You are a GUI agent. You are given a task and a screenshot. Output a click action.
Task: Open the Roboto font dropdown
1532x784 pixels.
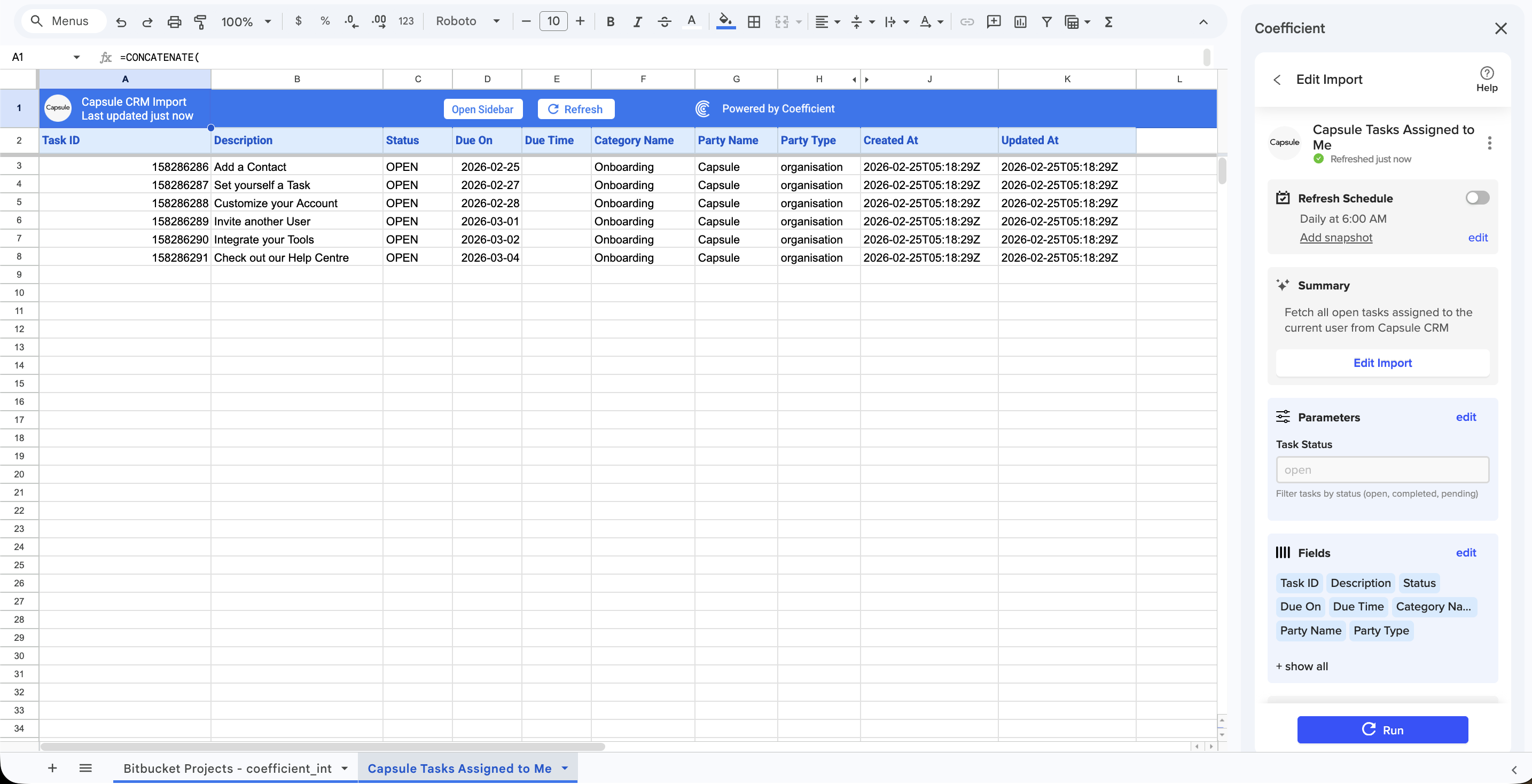468,22
